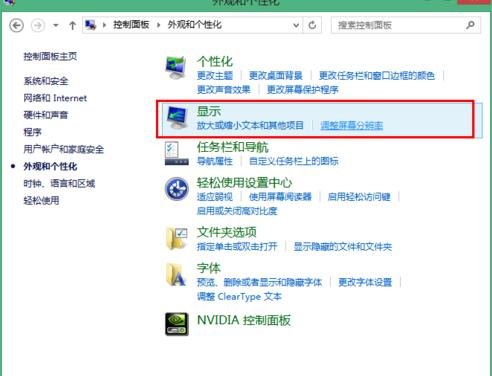This screenshot has height=376, width=492.
Task: Click 启用或关闭高对比度 link
Action: [x=237, y=211]
